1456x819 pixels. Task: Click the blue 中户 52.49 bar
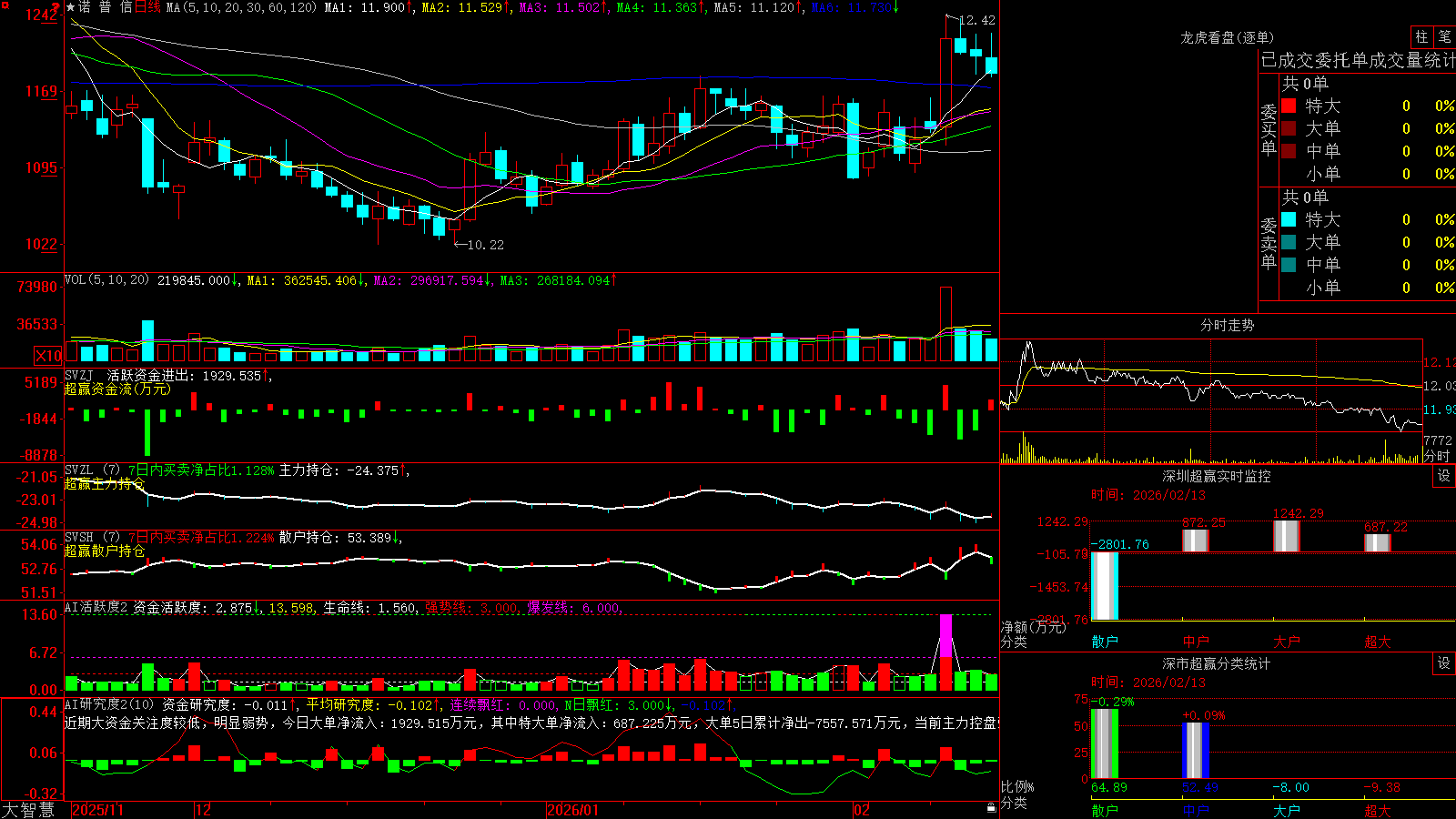pos(1196,751)
